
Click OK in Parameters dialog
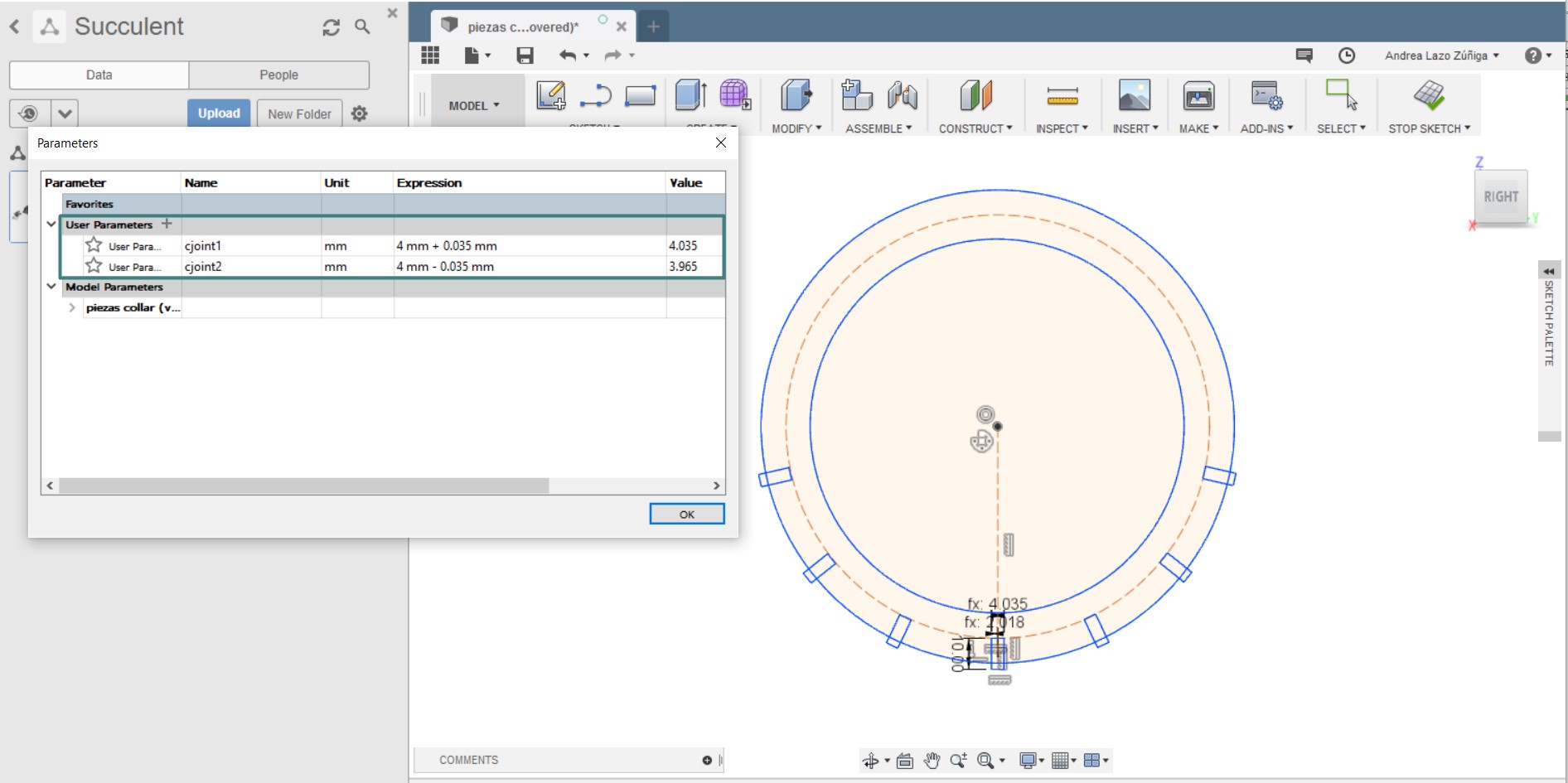pos(686,514)
